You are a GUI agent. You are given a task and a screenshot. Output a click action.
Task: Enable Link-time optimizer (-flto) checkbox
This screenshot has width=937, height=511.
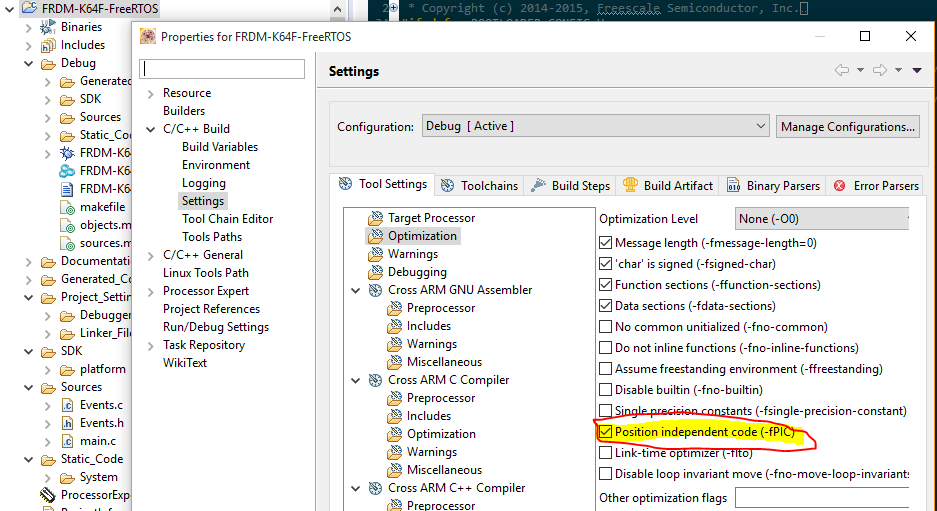605,453
